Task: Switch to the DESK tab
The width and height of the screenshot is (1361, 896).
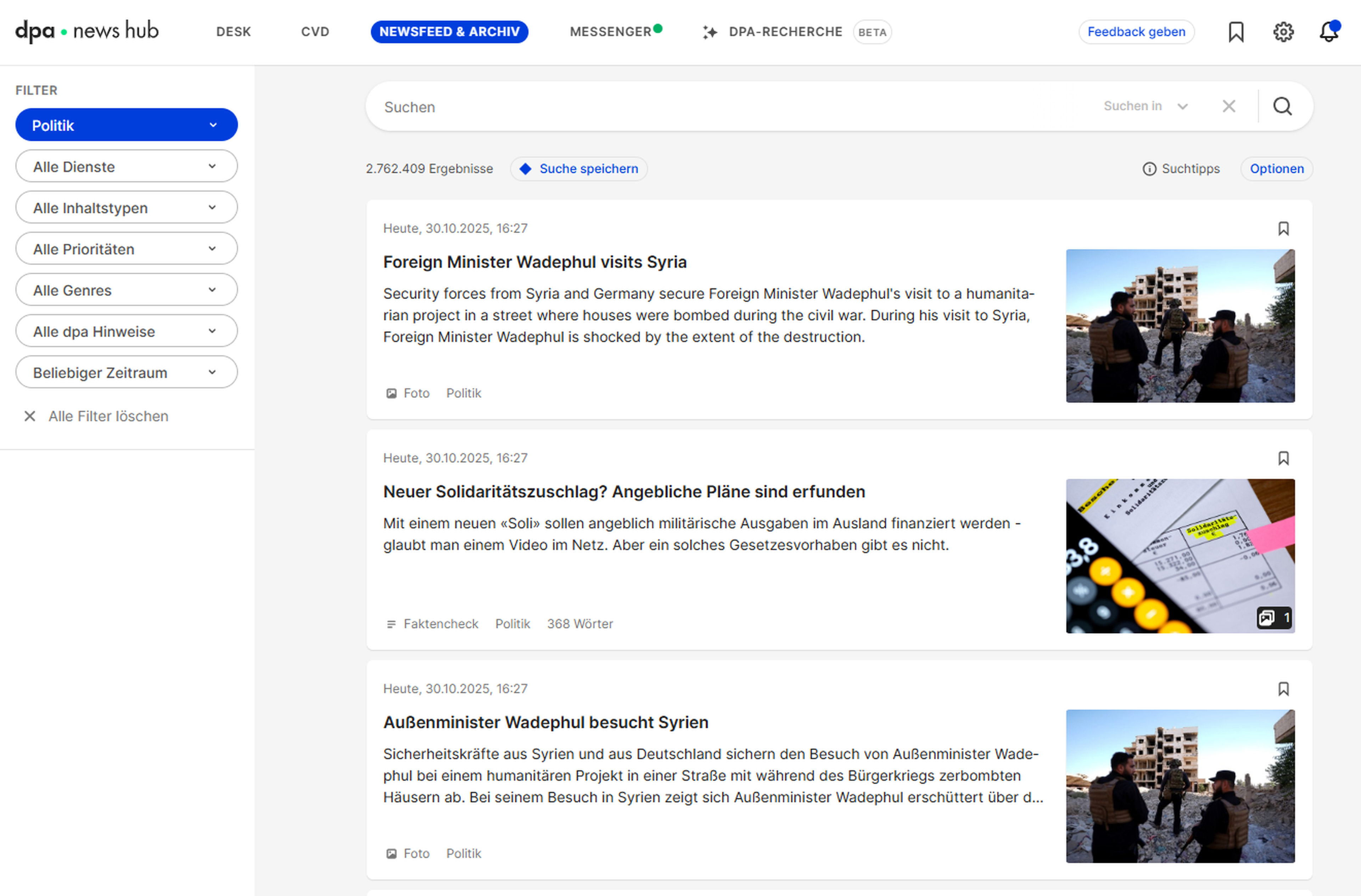Action: [233, 32]
